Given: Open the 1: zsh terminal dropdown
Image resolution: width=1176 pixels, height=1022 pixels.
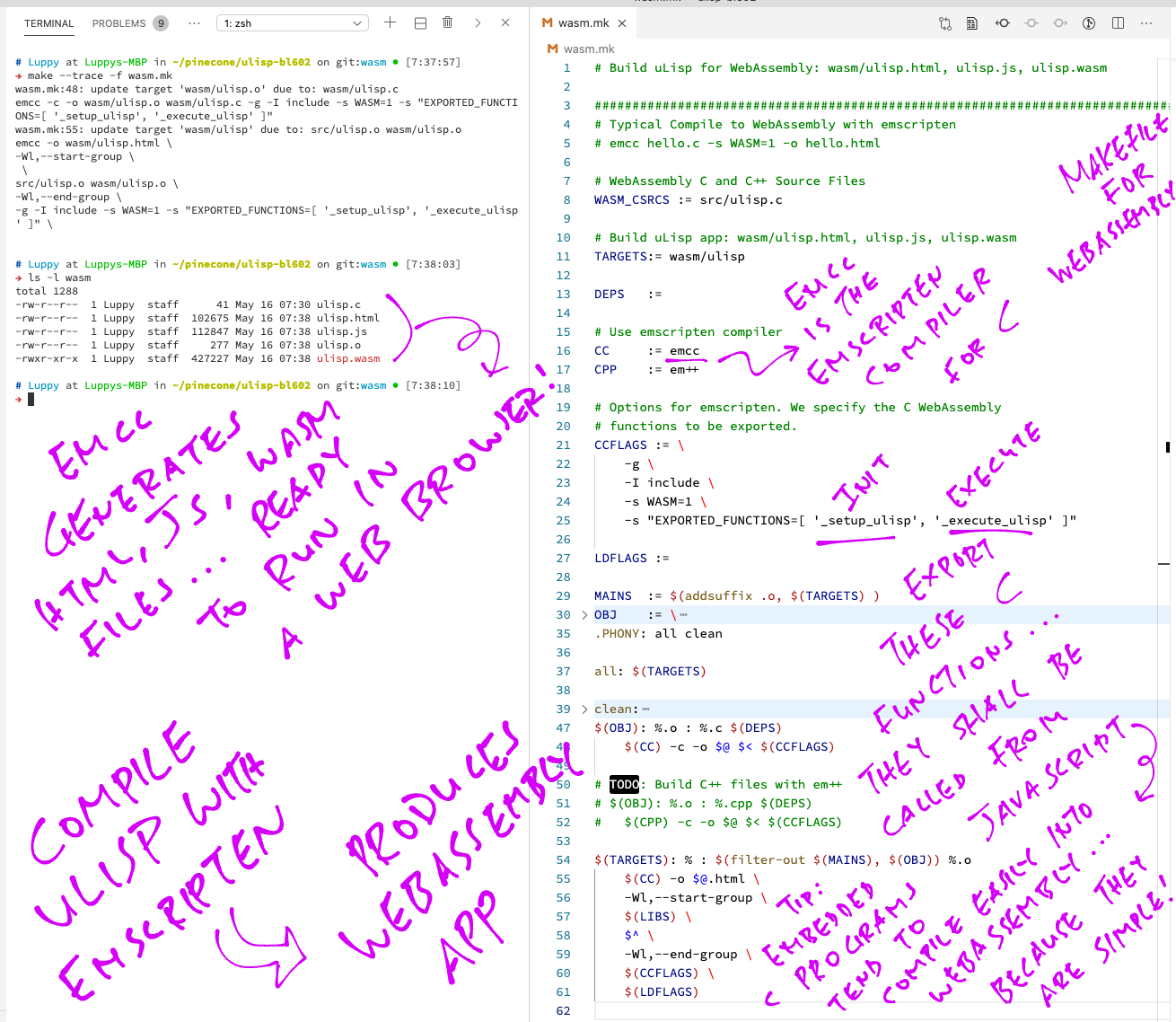Looking at the screenshot, I should pos(292,22).
